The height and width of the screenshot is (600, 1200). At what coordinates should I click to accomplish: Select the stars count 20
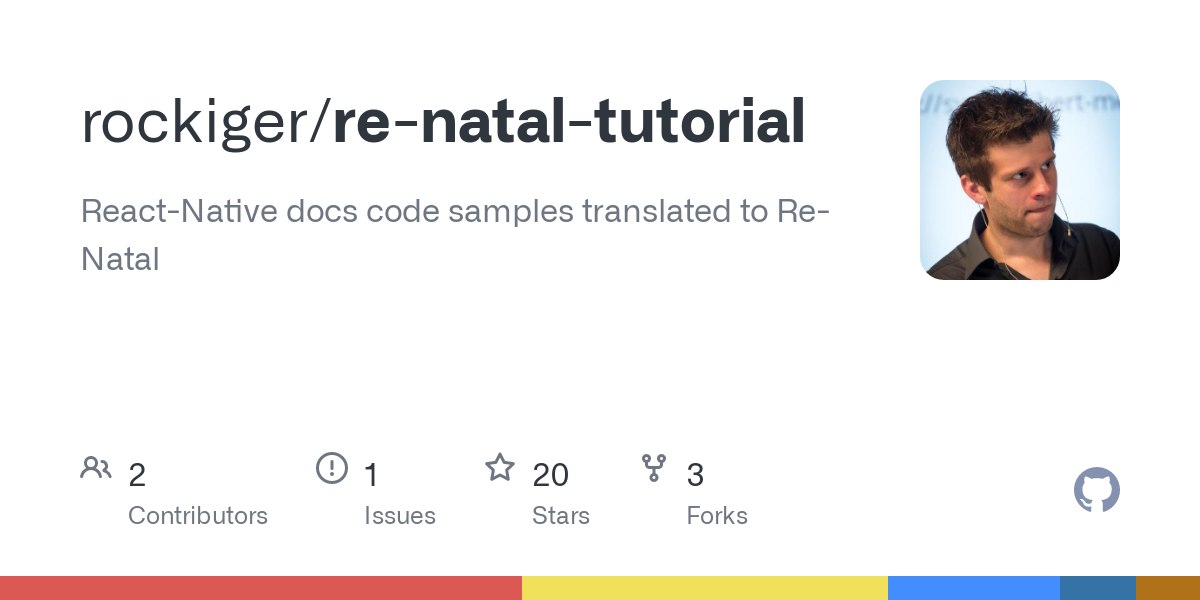click(x=550, y=475)
